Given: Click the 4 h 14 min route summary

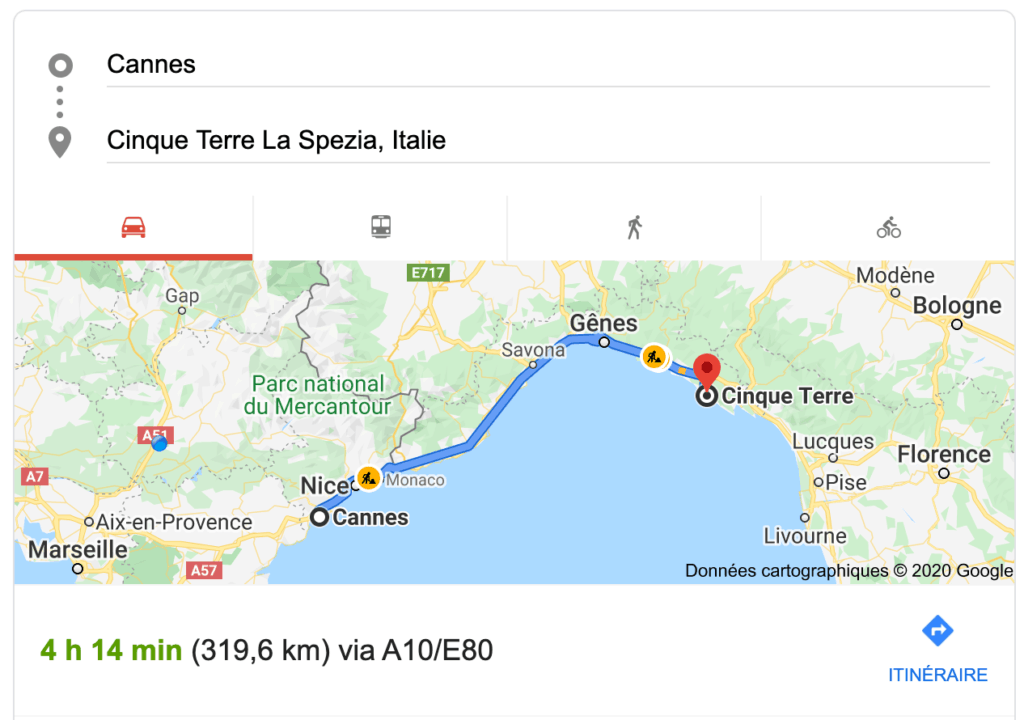Looking at the screenshot, I should point(111,651).
